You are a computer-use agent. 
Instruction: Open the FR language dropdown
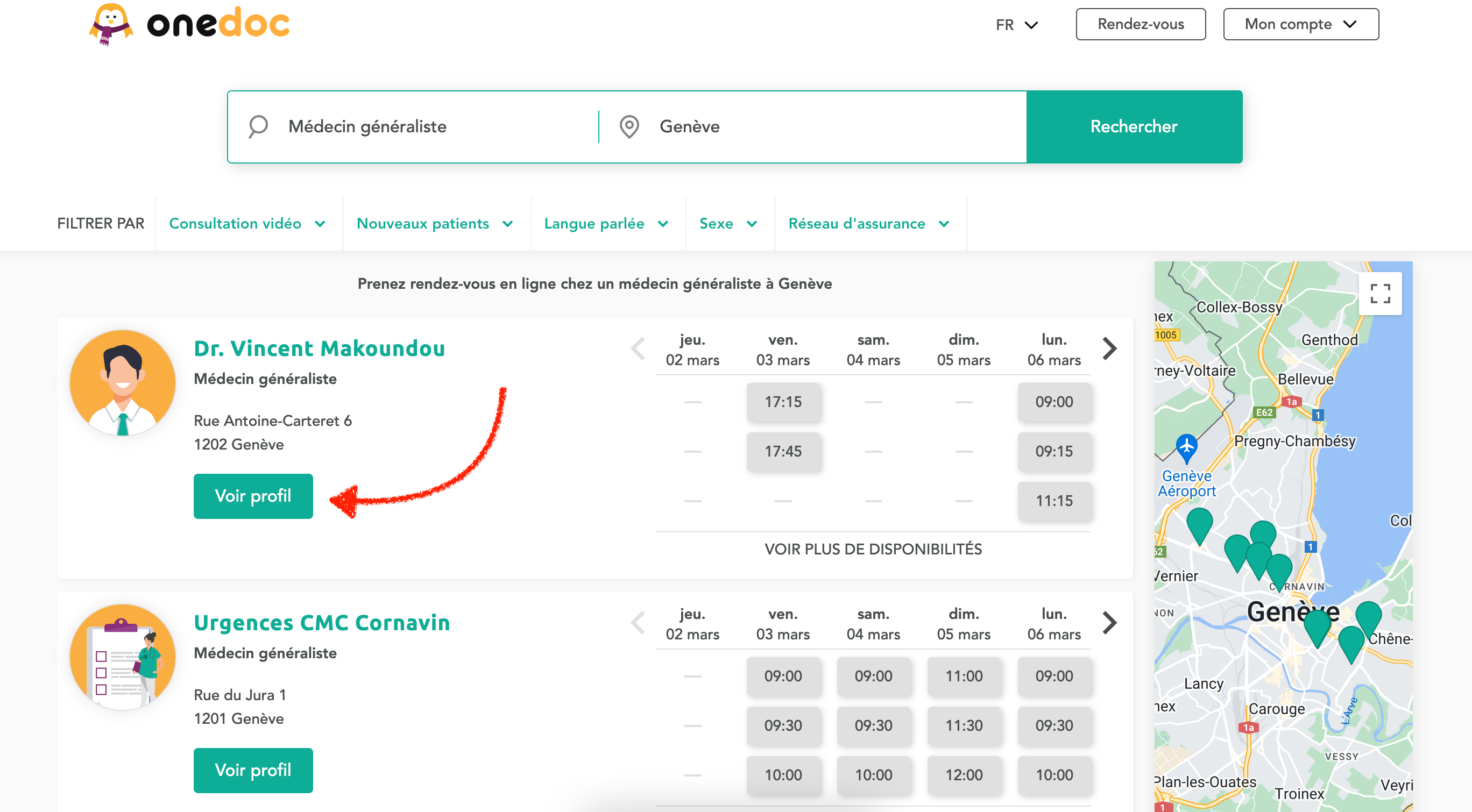click(x=1016, y=25)
